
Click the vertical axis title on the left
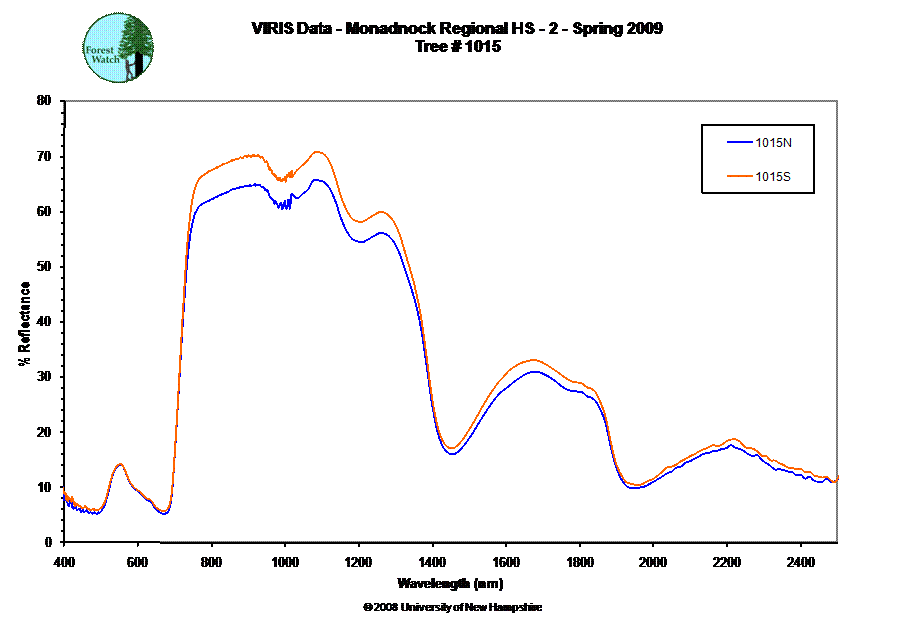click(25, 318)
